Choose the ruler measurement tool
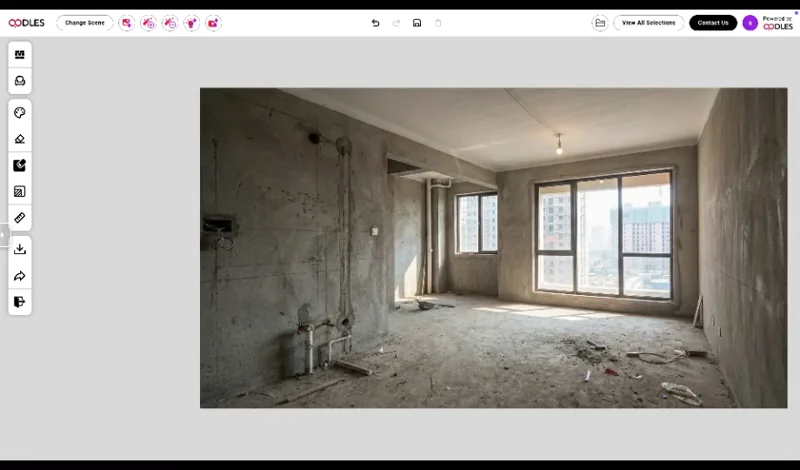This screenshot has width=800, height=470. [20, 217]
